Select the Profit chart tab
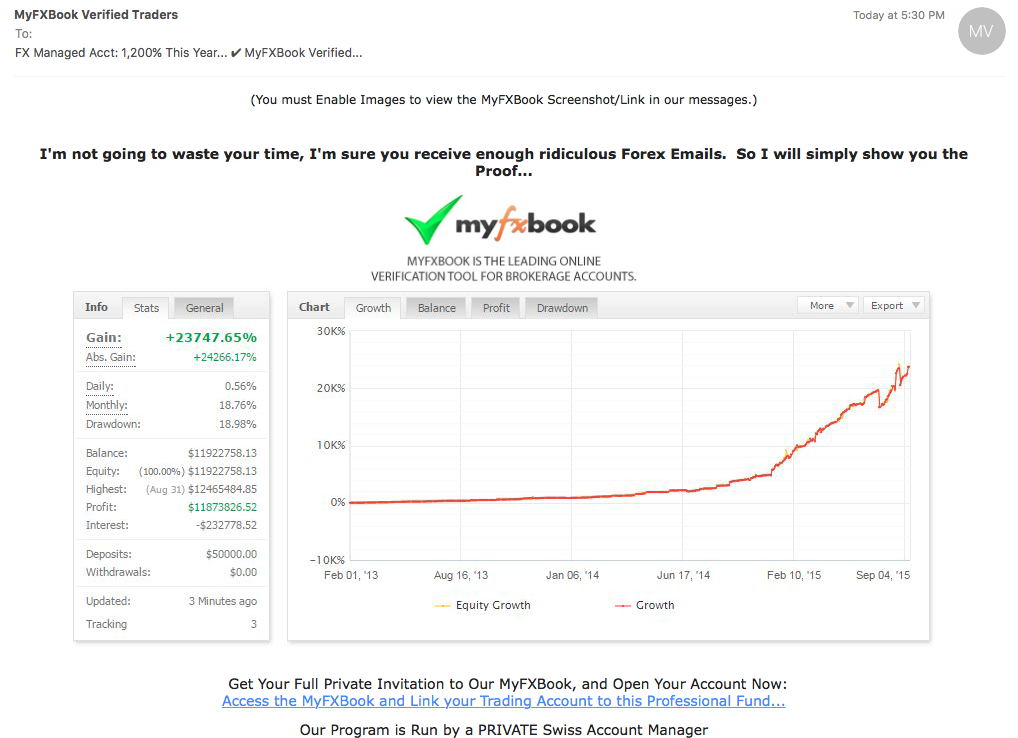 click(496, 308)
